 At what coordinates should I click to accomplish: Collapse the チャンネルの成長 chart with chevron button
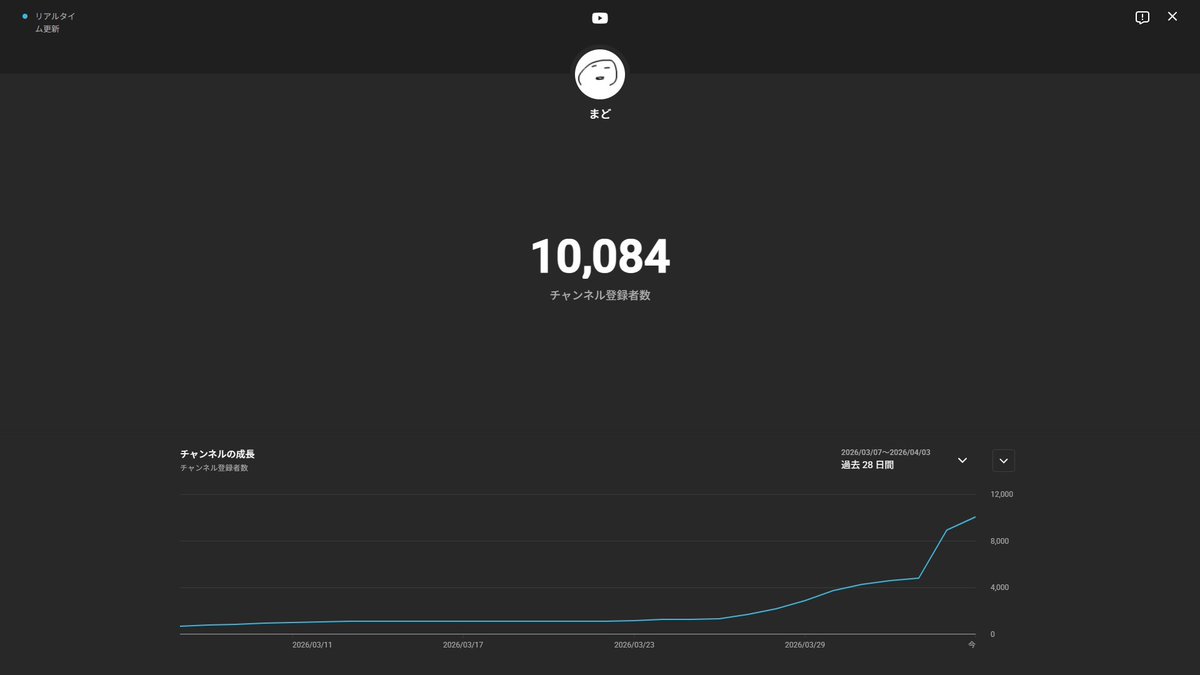pos(1003,460)
